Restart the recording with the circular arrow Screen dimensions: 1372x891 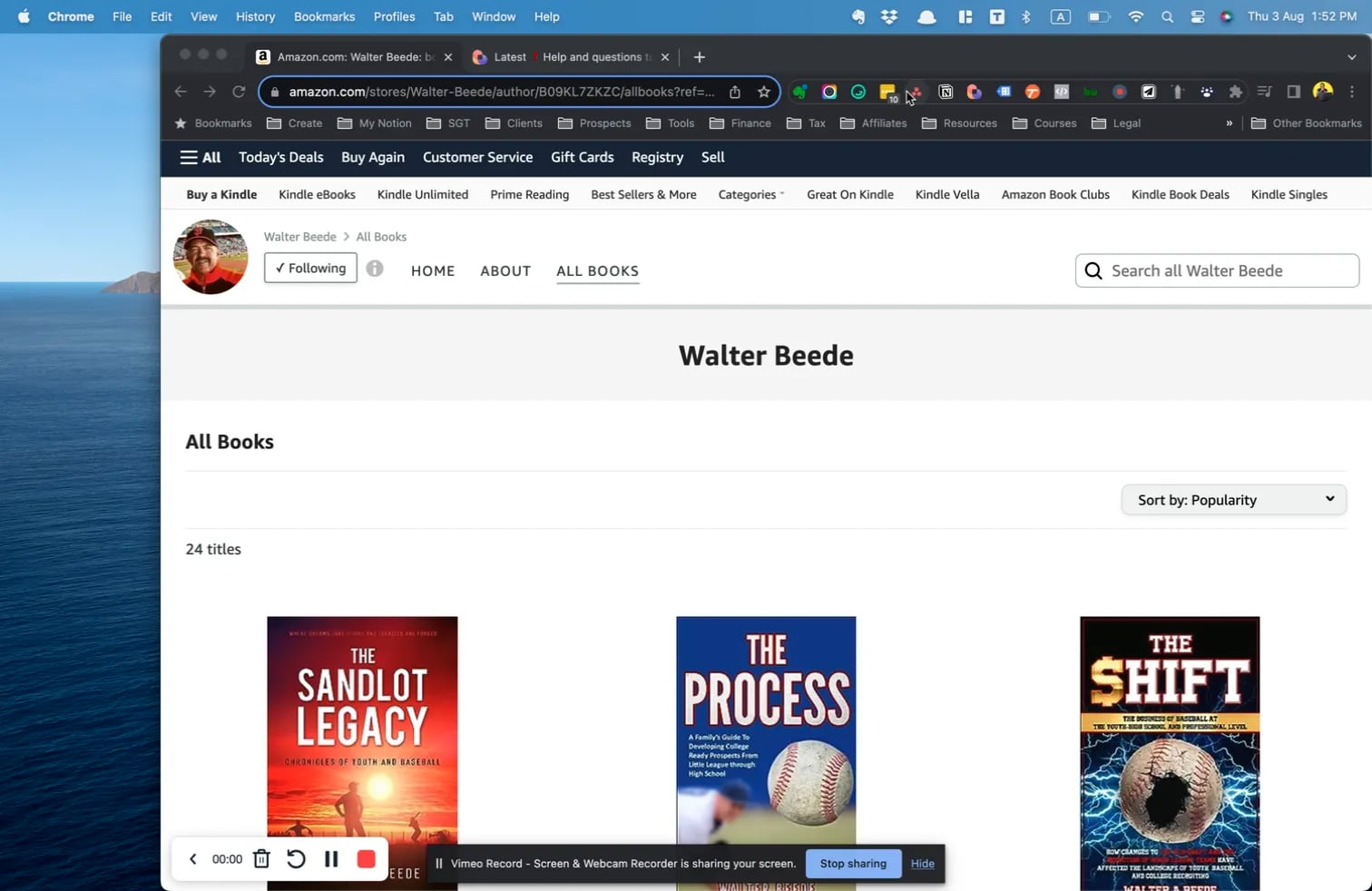coord(296,858)
